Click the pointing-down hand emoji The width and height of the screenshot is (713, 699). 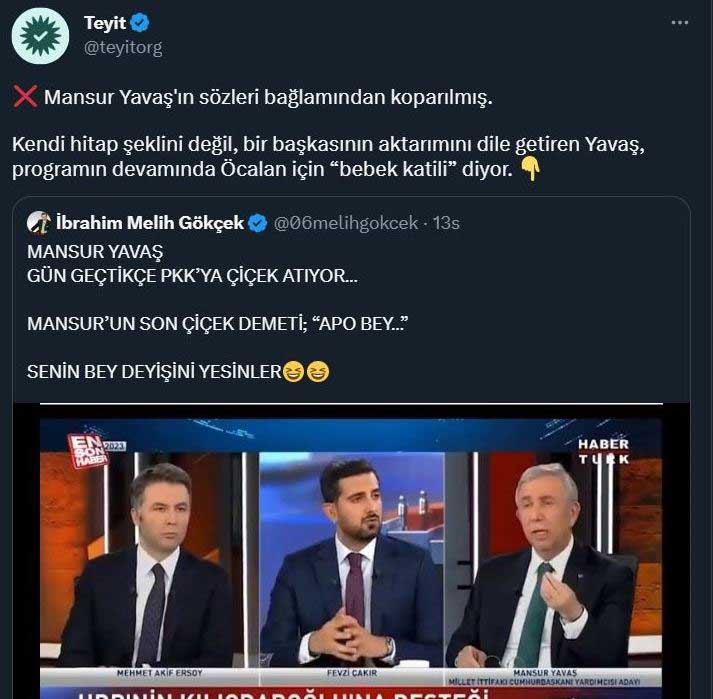tap(530, 169)
